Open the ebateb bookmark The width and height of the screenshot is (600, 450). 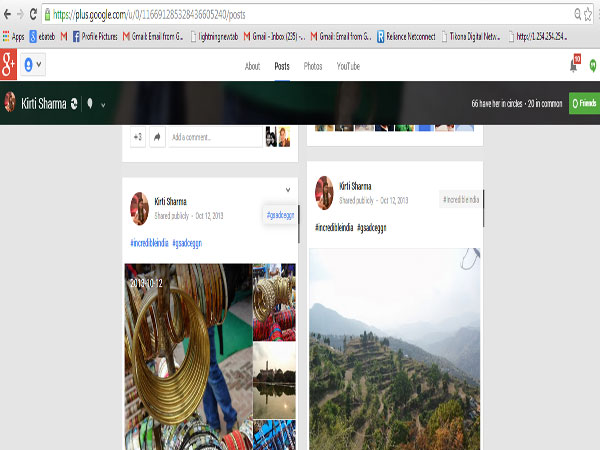(x=42, y=36)
